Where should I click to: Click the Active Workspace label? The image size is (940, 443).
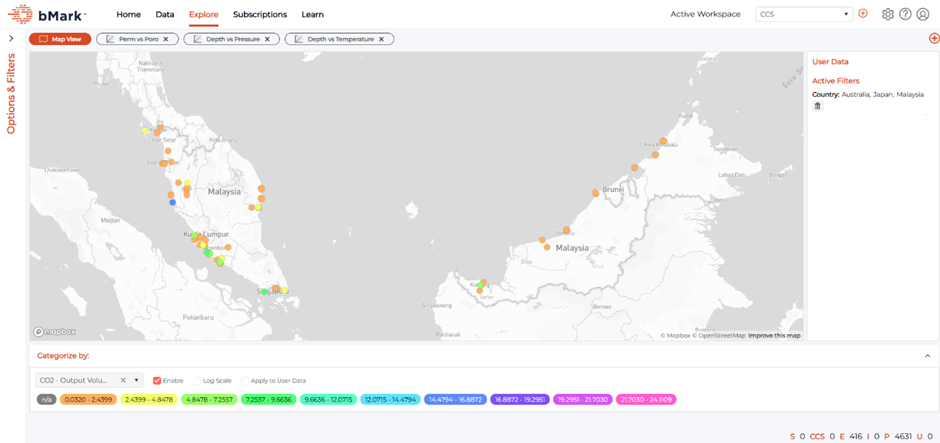click(705, 14)
